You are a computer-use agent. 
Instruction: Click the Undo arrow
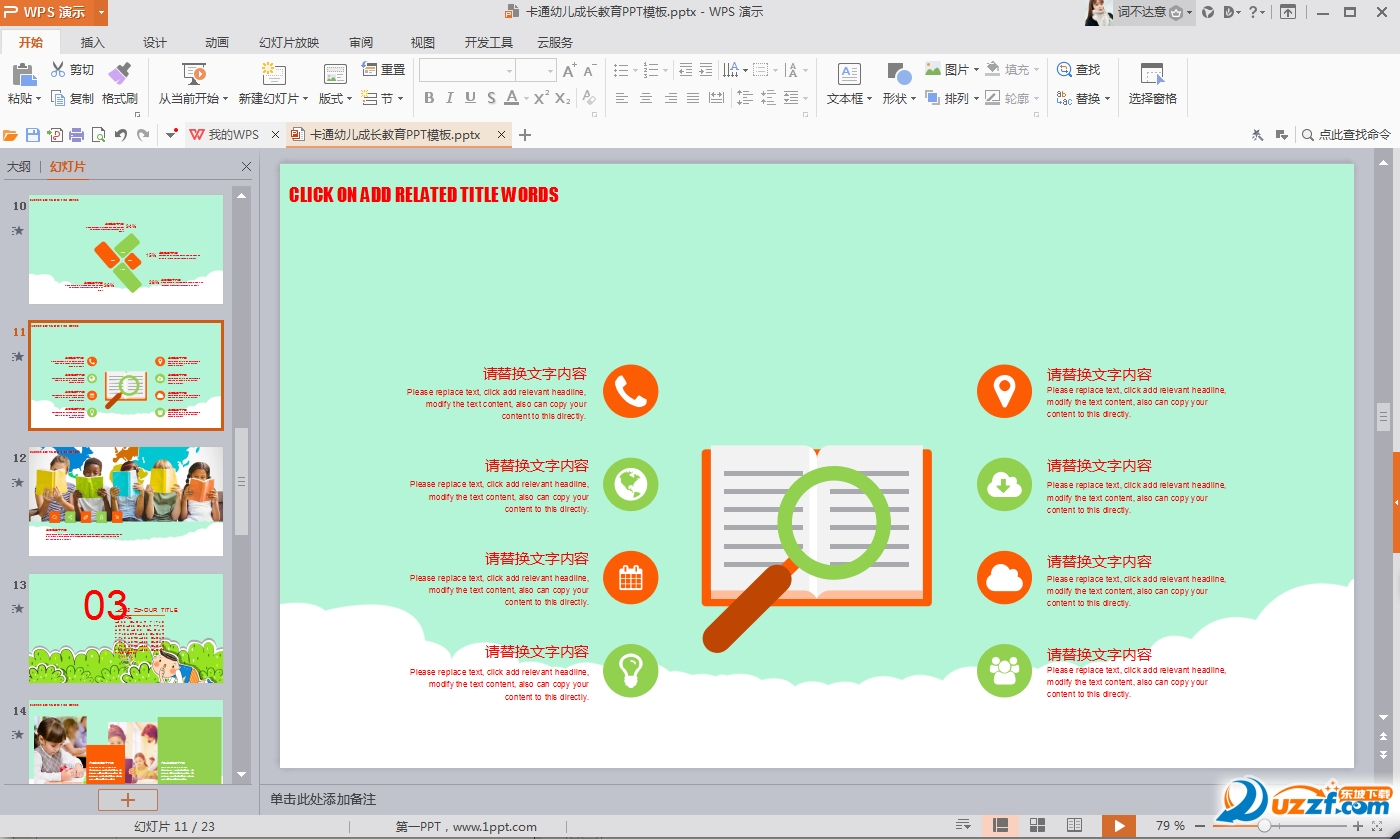[x=121, y=135]
